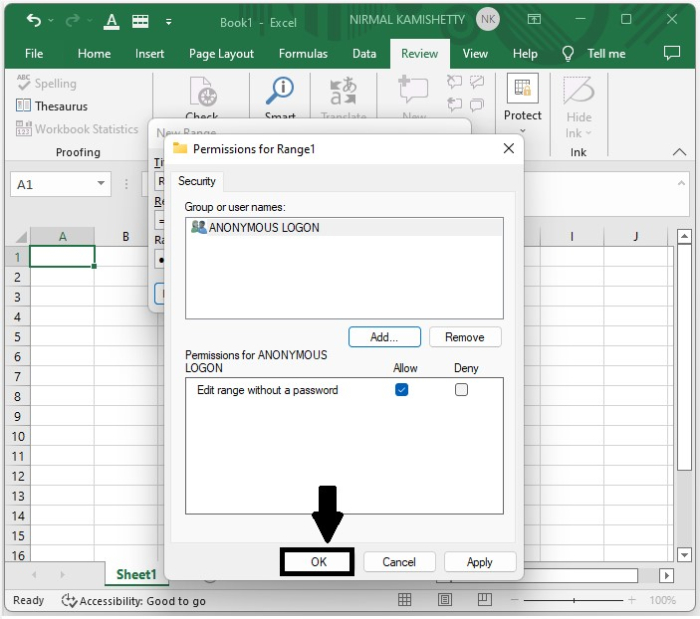This screenshot has height=619, width=700.
Task: Click the Add... button
Action: (384, 337)
